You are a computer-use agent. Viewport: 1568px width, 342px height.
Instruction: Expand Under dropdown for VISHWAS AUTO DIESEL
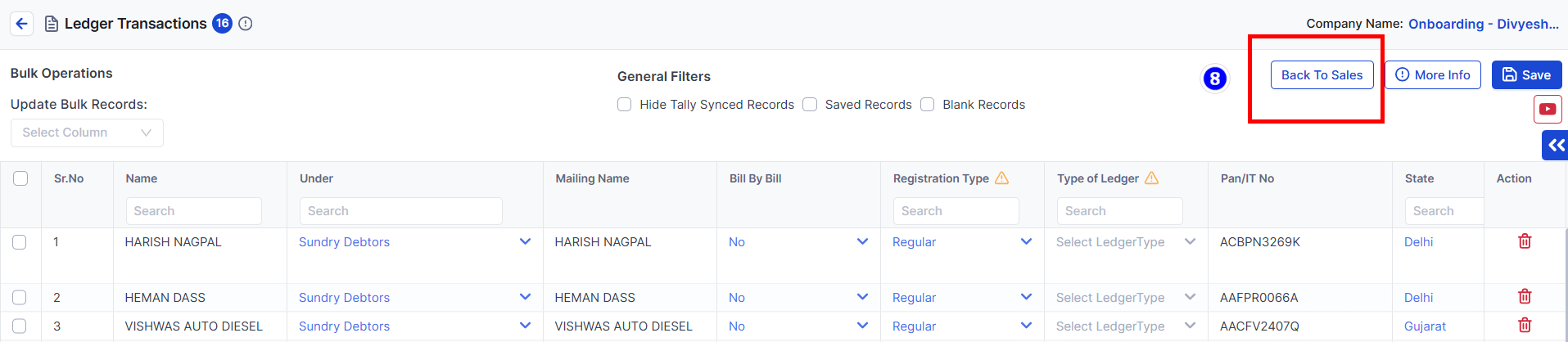(x=525, y=326)
